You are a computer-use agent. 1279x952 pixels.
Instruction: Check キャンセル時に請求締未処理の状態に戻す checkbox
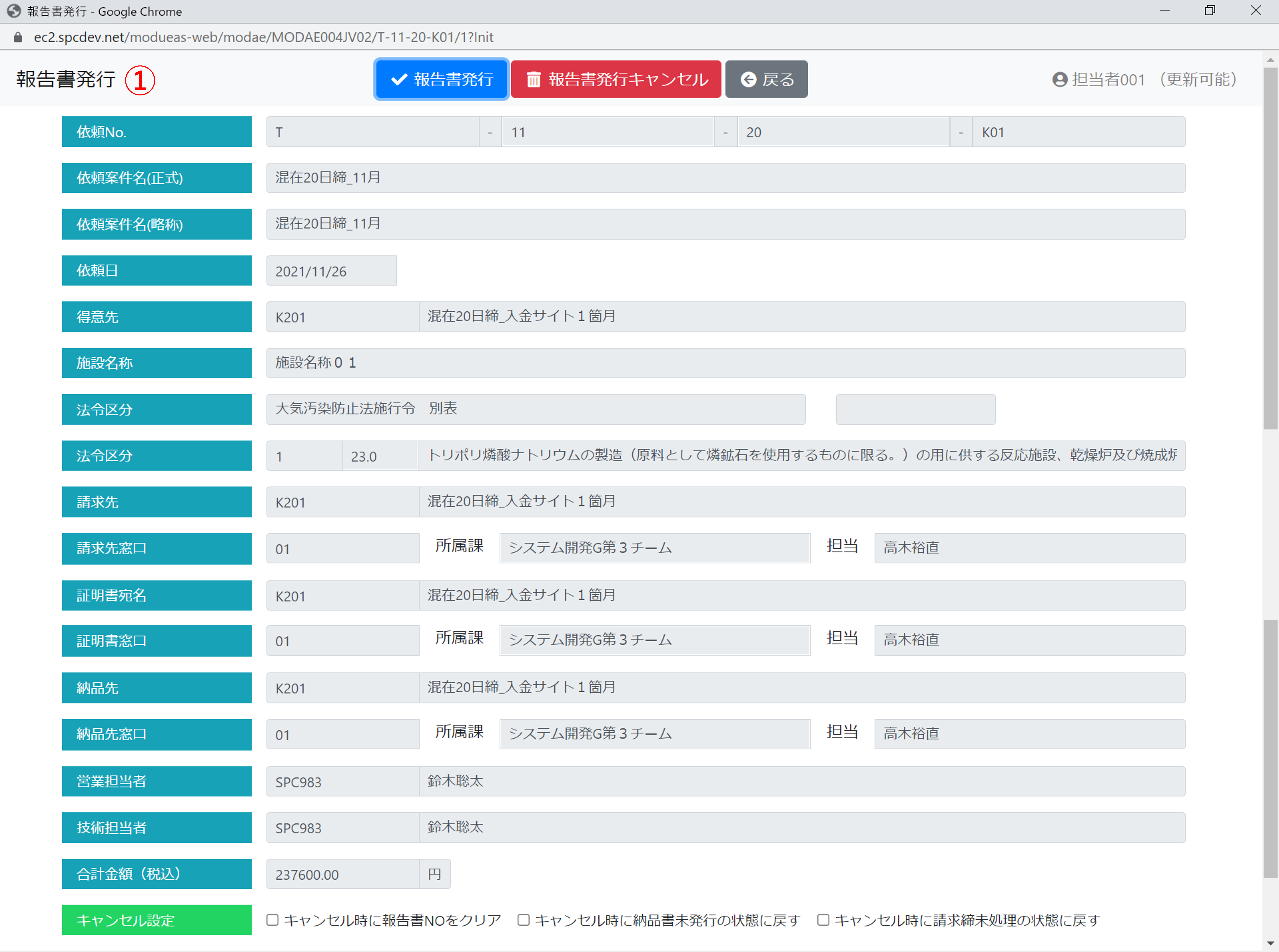823,920
